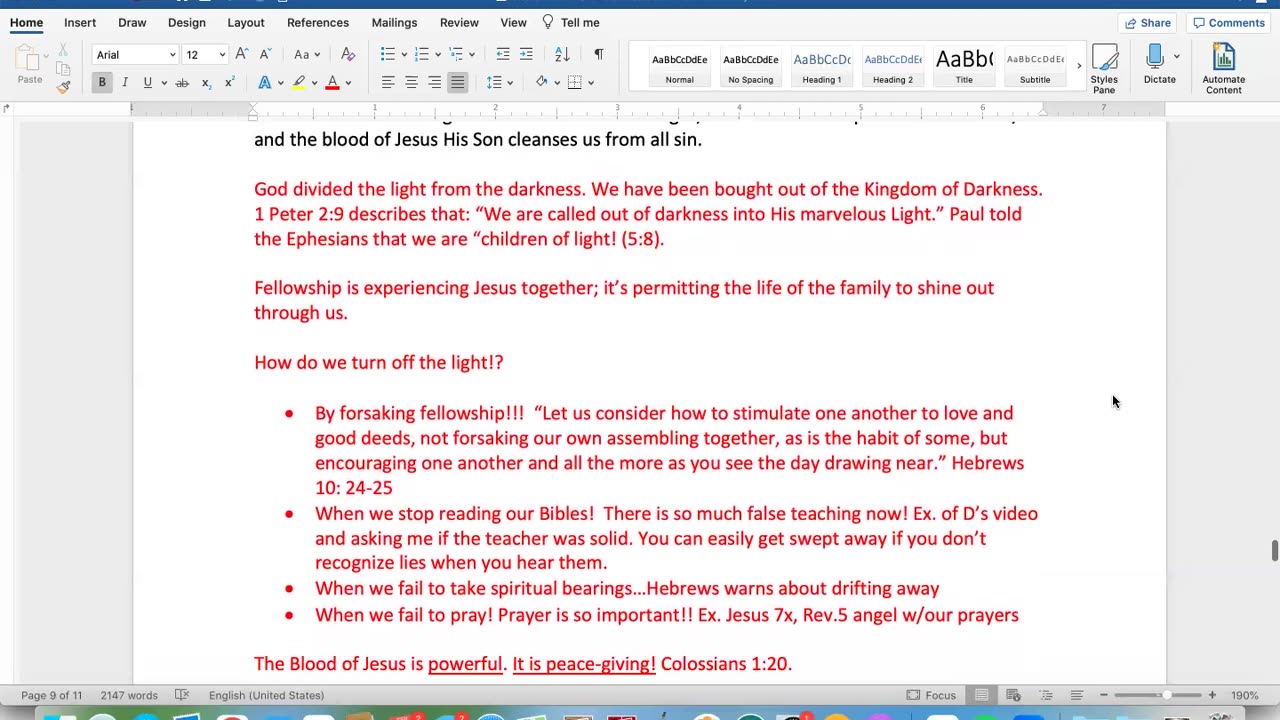The width and height of the screenshot is (1280, 720).
Task: Click the multilevel list icon
Action: click(x=456, y=54)
